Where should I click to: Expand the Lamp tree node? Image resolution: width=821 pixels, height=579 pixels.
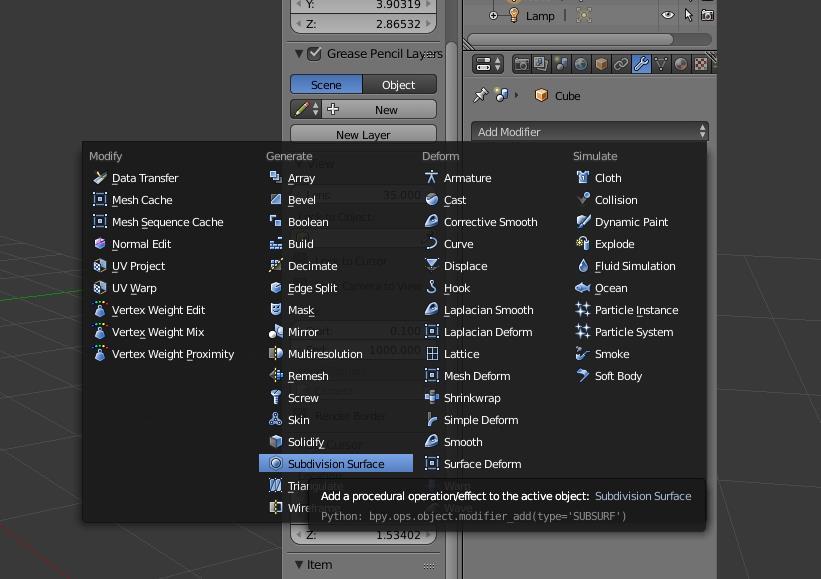pyautogui.click(x=493, y=16)
